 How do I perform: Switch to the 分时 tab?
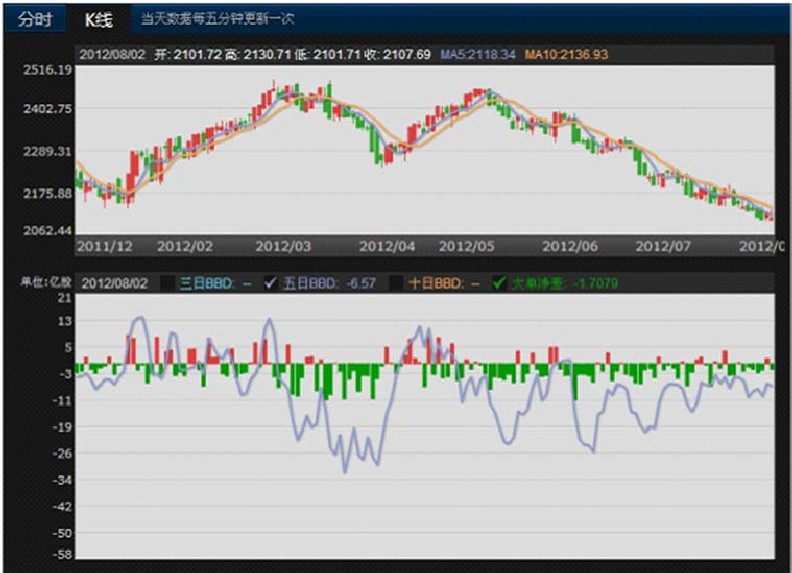(x=34, y=19)
